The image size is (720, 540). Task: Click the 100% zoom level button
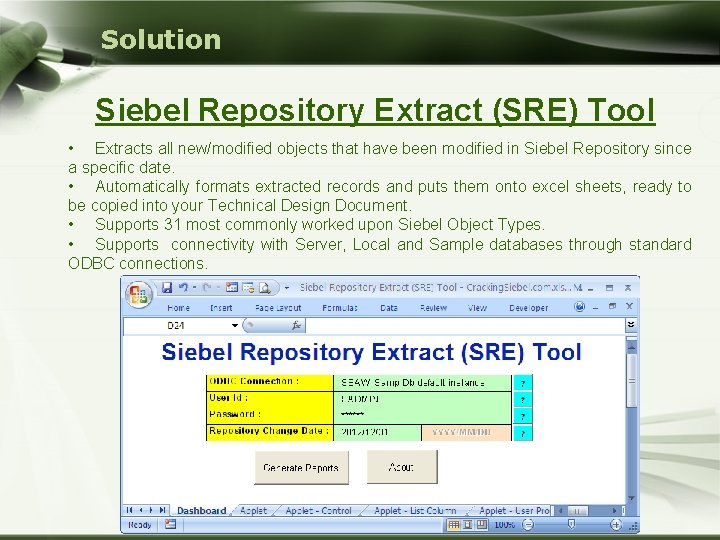click(504, 524)
